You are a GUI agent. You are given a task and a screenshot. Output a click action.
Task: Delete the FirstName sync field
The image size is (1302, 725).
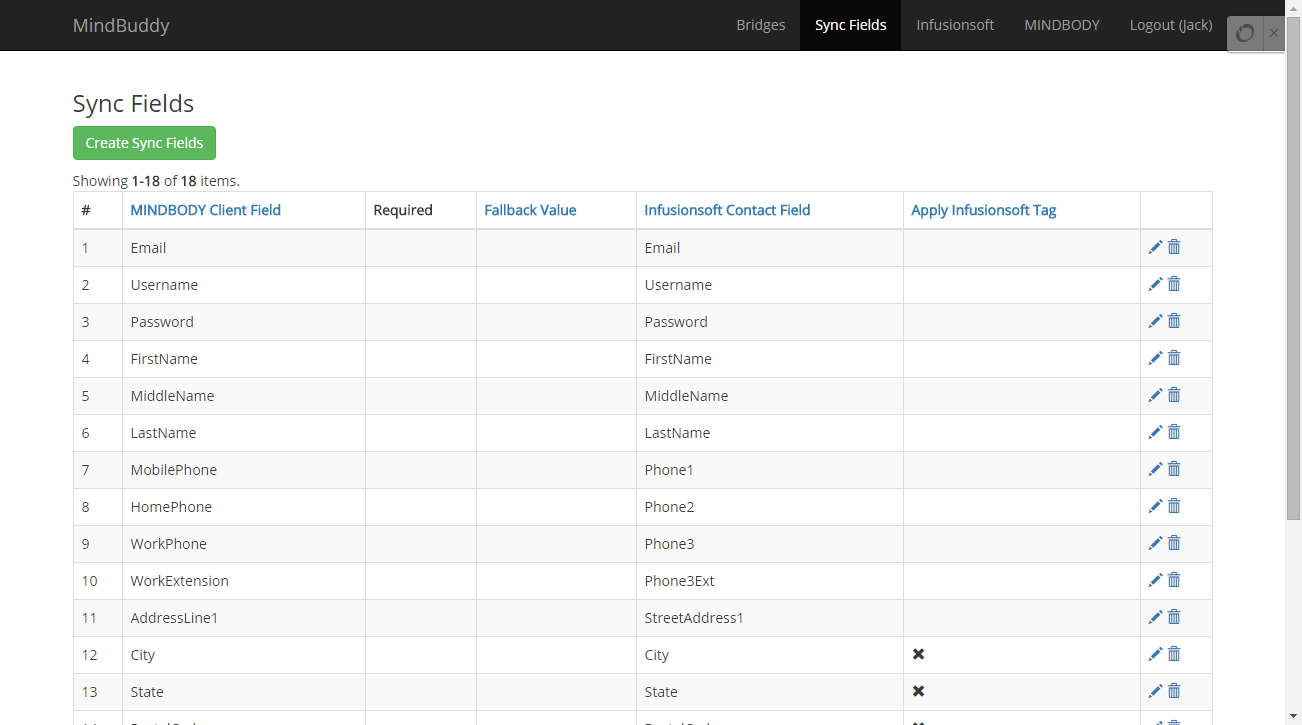pyautogui.click(x=1174, y=358)
